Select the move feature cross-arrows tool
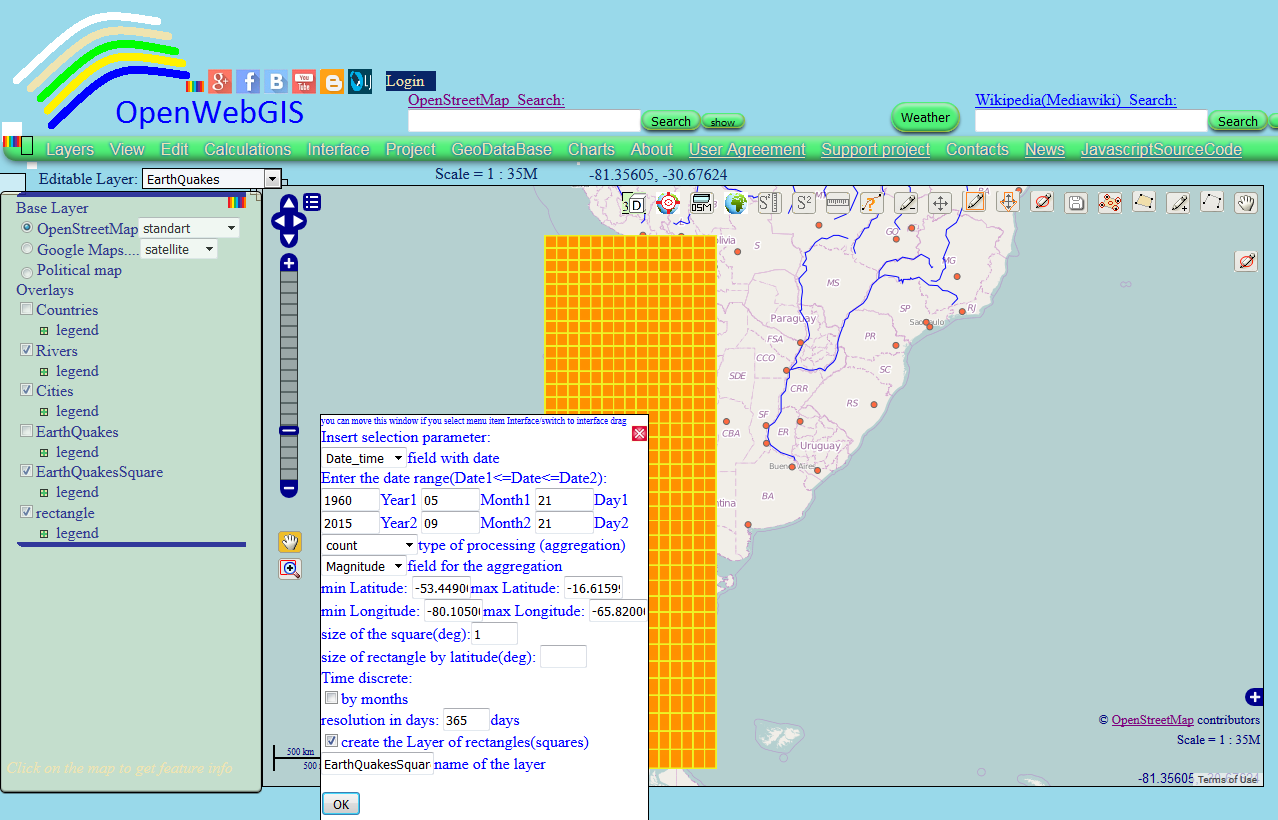 pos(940,202)
